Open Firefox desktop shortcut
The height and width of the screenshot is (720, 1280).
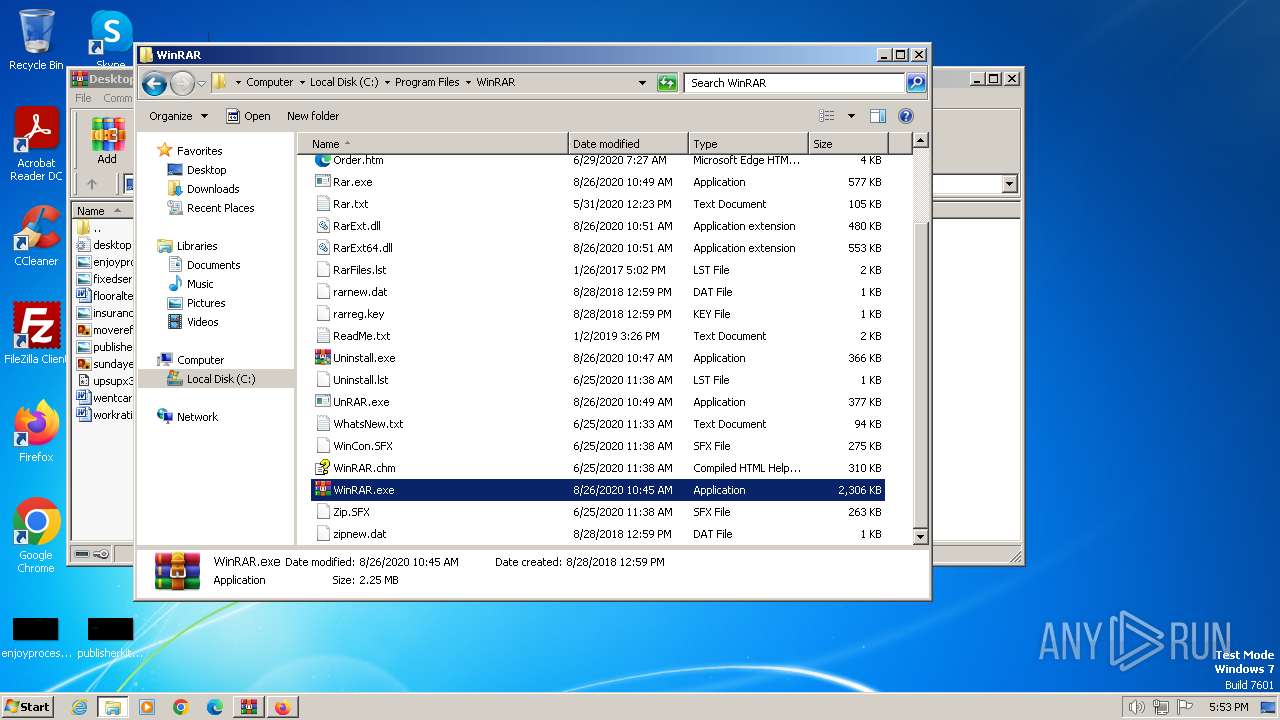[36, 432]
